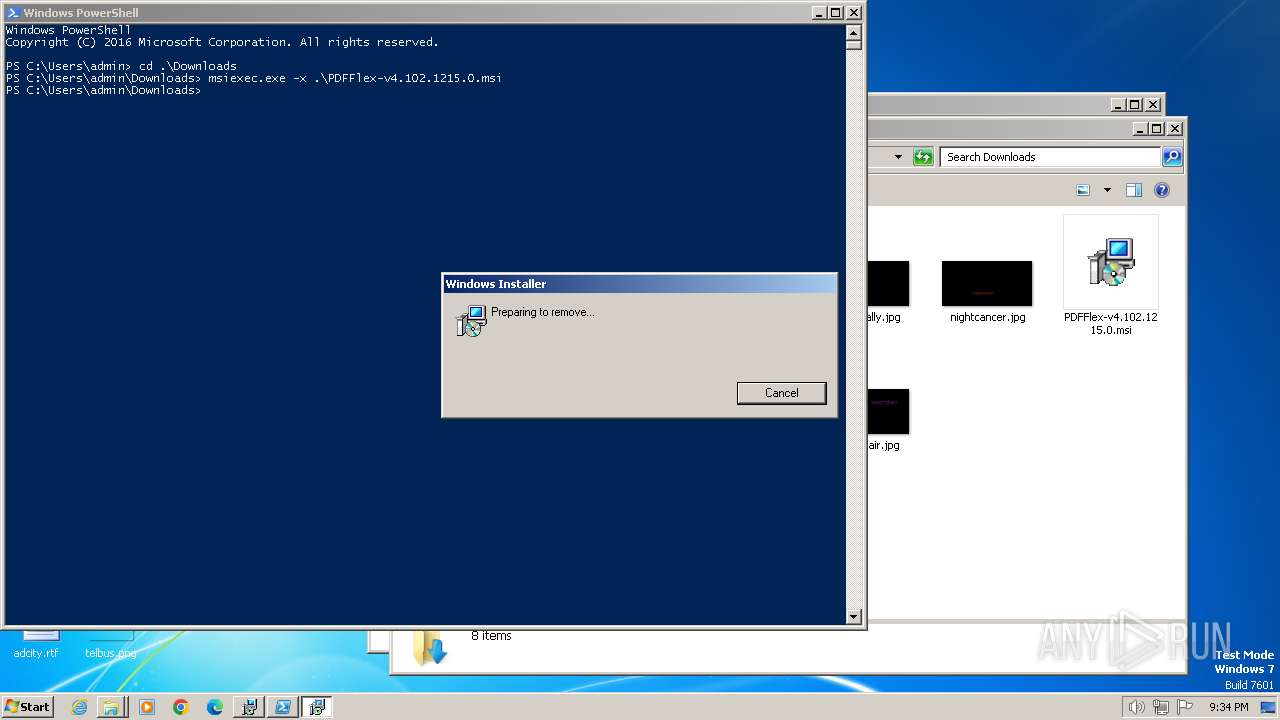Minimize the PowerShell window
Viewport: 1280px width, 720px height.
[819, 13]
